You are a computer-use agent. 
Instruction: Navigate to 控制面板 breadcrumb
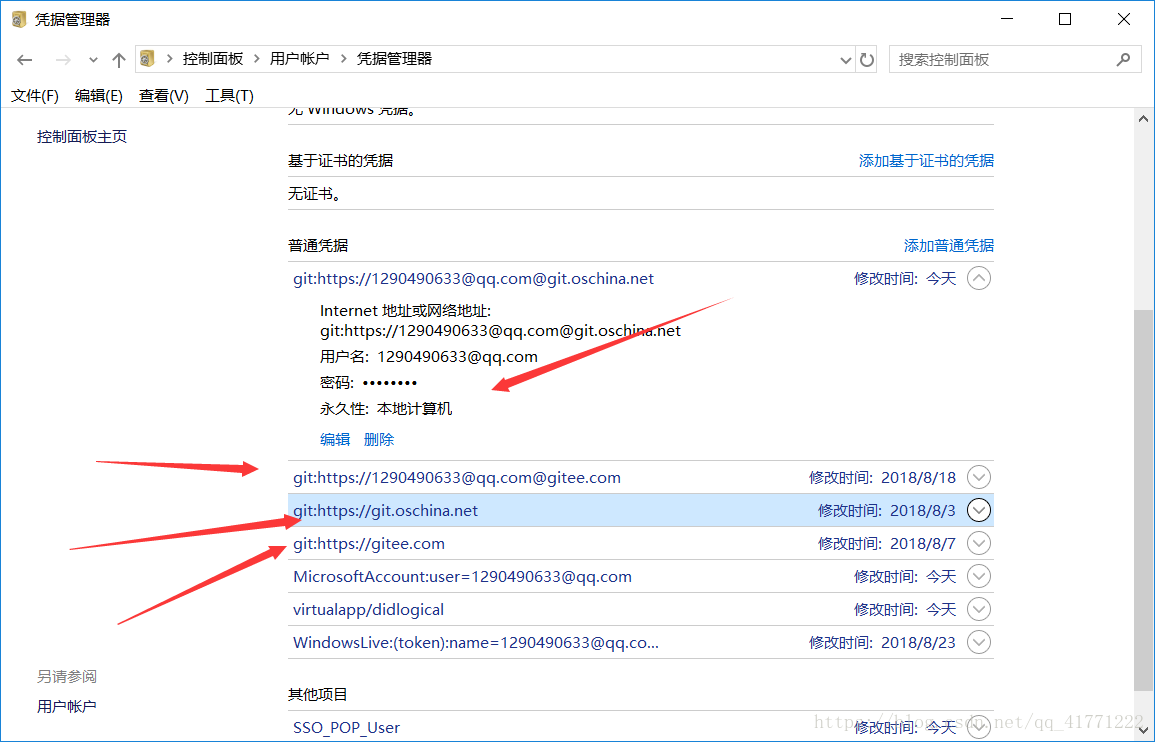pyautogui.click(x=213, y=59)
